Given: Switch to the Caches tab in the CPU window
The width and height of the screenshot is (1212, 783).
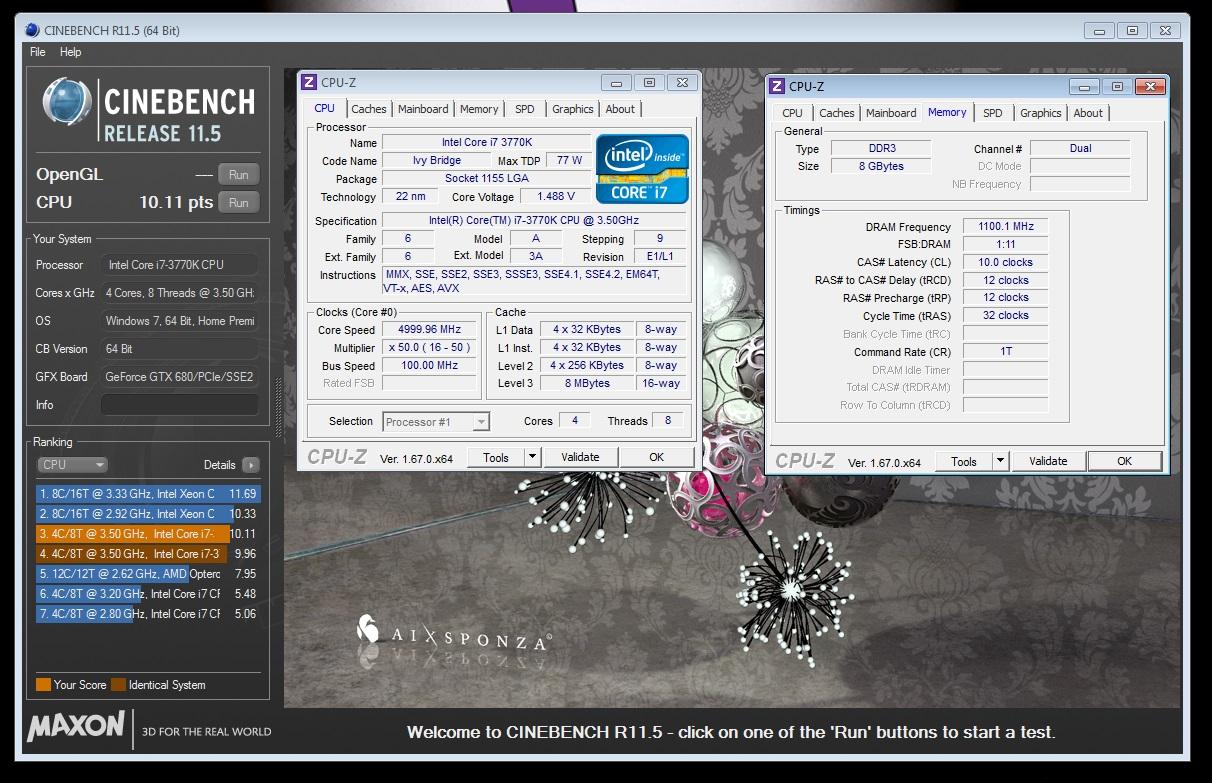Looking at the screenshot, I should point(369,109).
